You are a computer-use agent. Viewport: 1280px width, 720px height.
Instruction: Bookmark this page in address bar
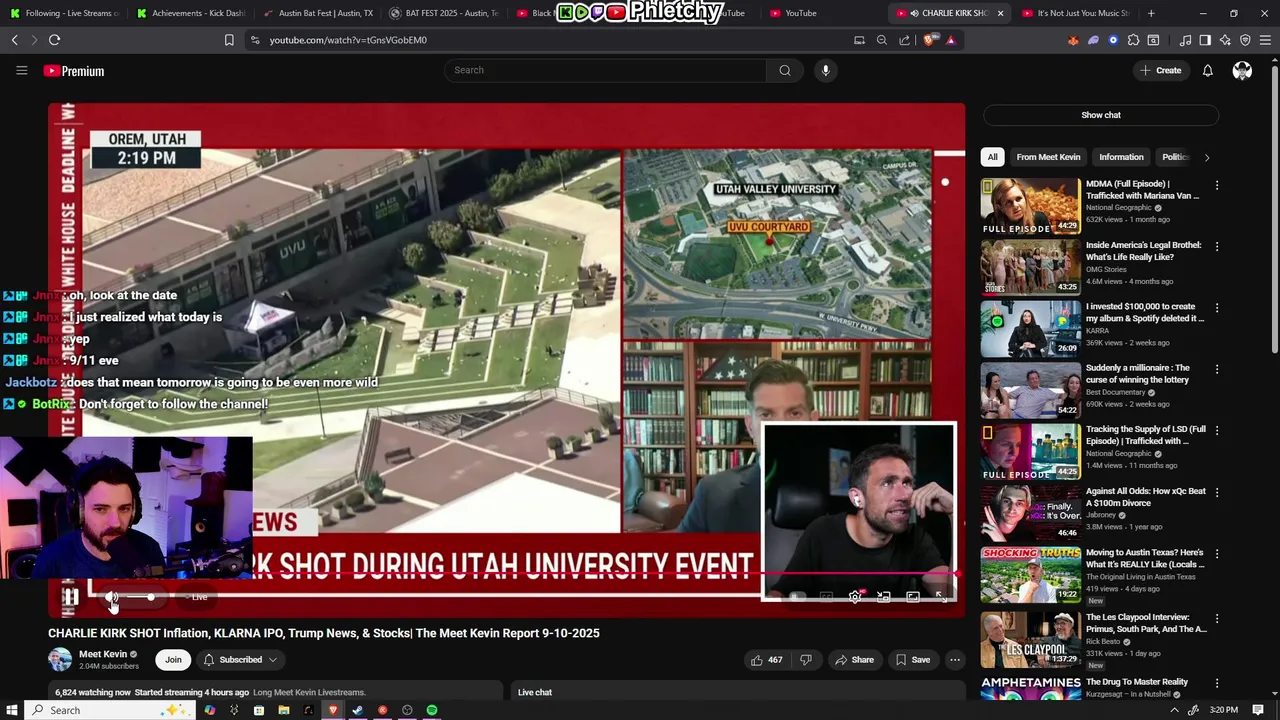[229, 40]
